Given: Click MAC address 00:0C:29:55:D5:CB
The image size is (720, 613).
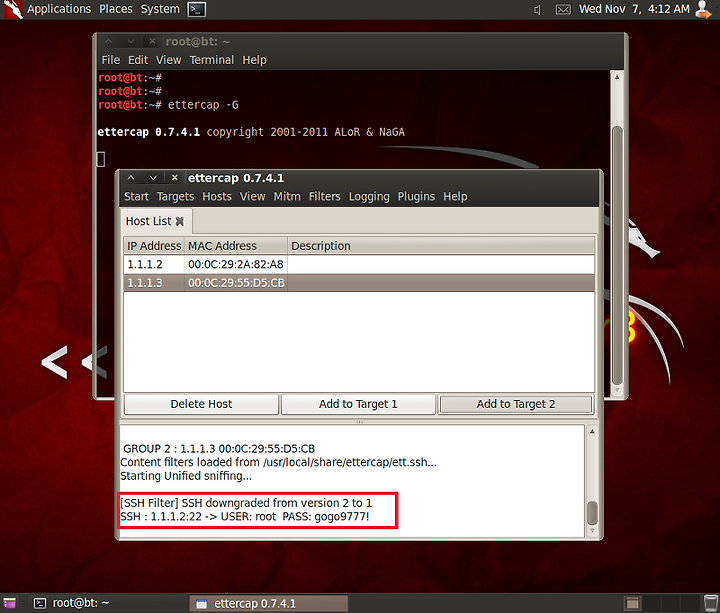Looking at the screenshot, I should point(236,283).
